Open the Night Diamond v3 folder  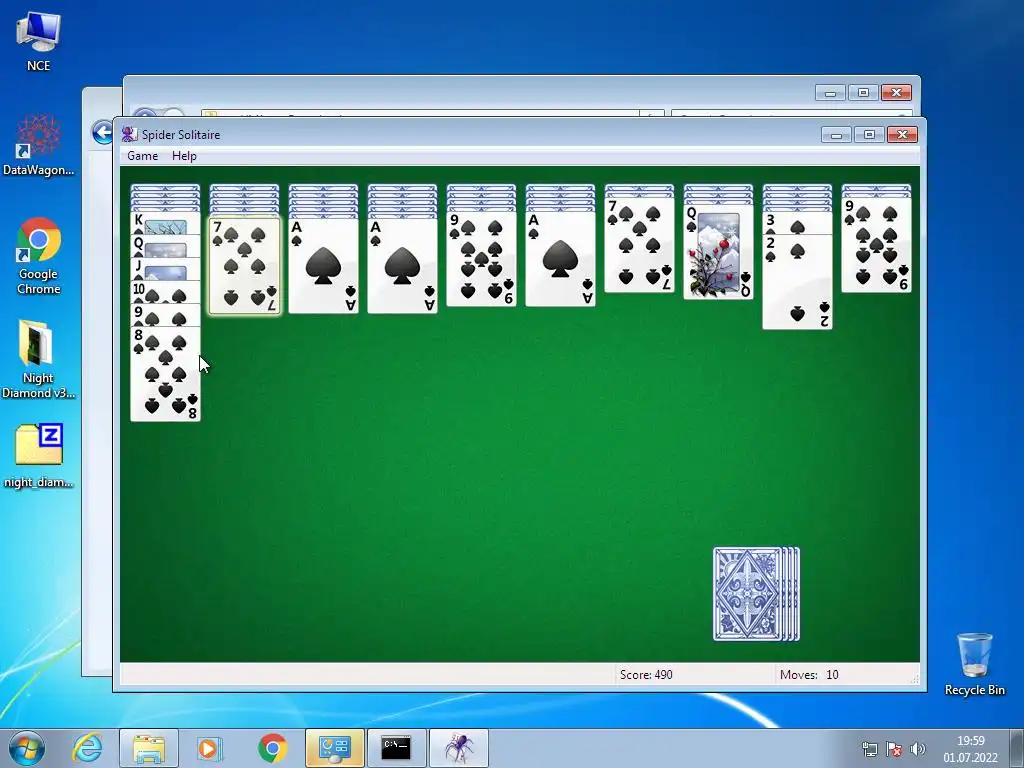39,359
